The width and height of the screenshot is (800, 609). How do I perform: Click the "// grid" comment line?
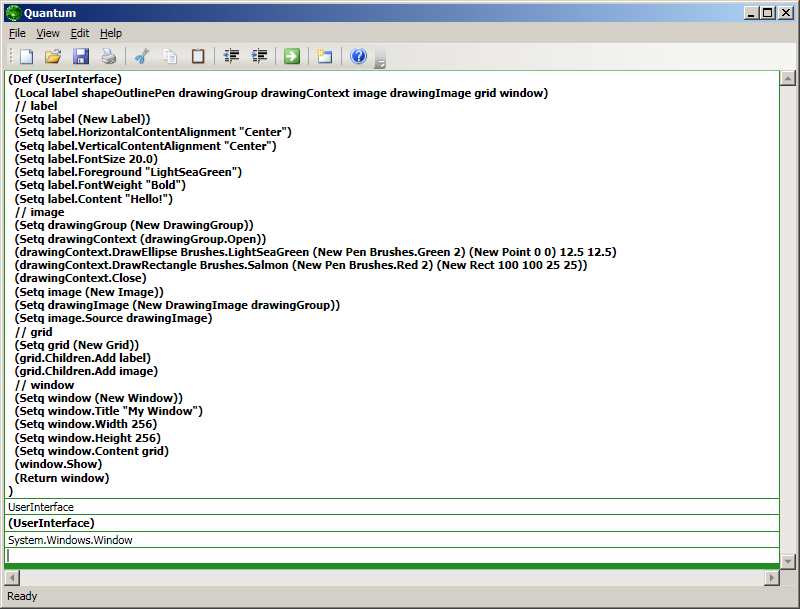click(33, 332)
